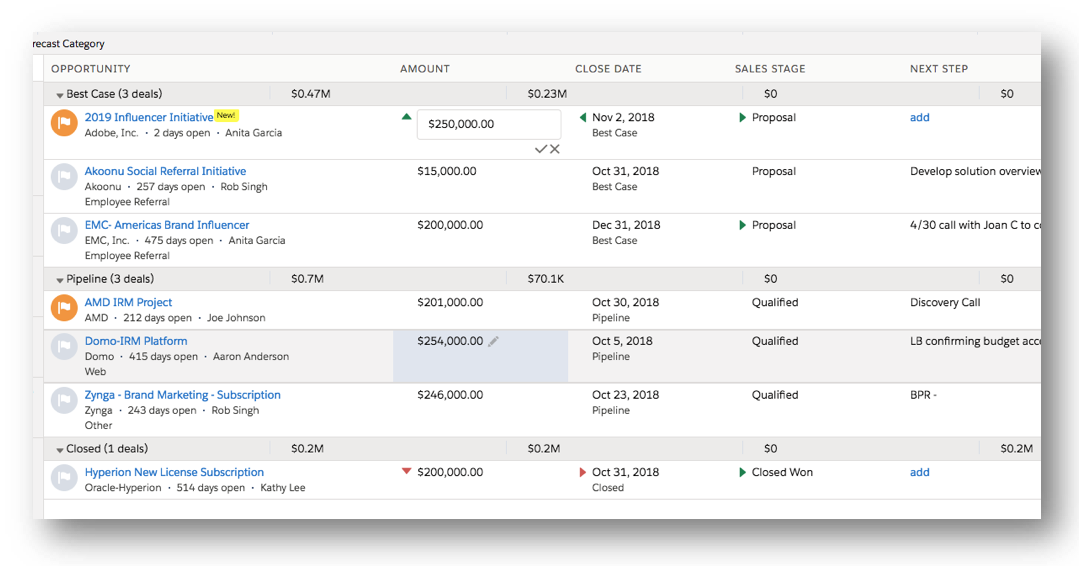Click Oct 5, 2018 close date
The width and height of the screenshot is (1079, 566).
pos(622,340)
